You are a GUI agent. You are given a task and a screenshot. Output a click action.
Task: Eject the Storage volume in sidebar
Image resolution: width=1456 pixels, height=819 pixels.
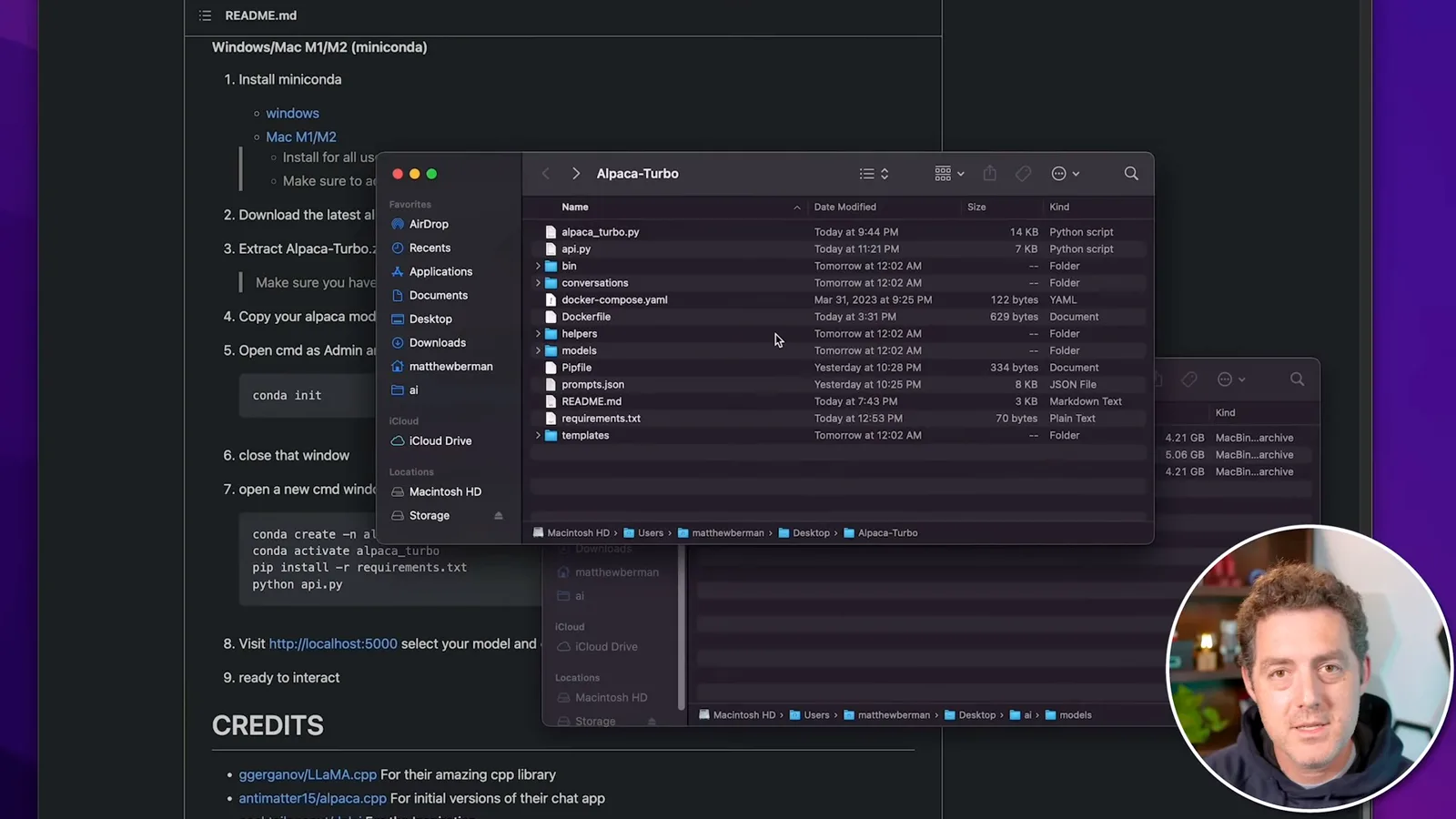[499, 515]
